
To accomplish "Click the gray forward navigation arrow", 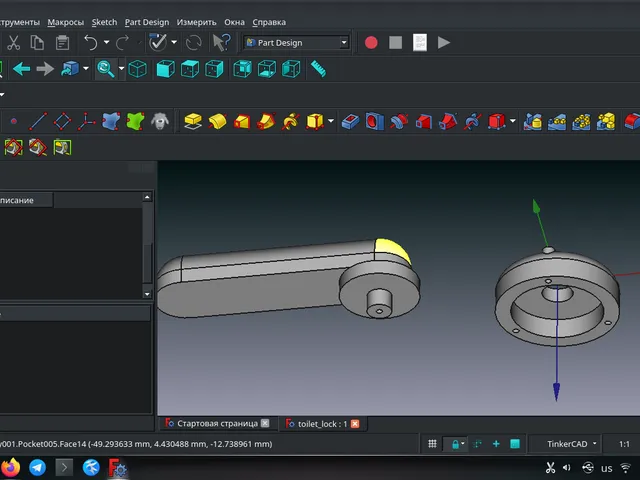I will click(x=45, y=69).
